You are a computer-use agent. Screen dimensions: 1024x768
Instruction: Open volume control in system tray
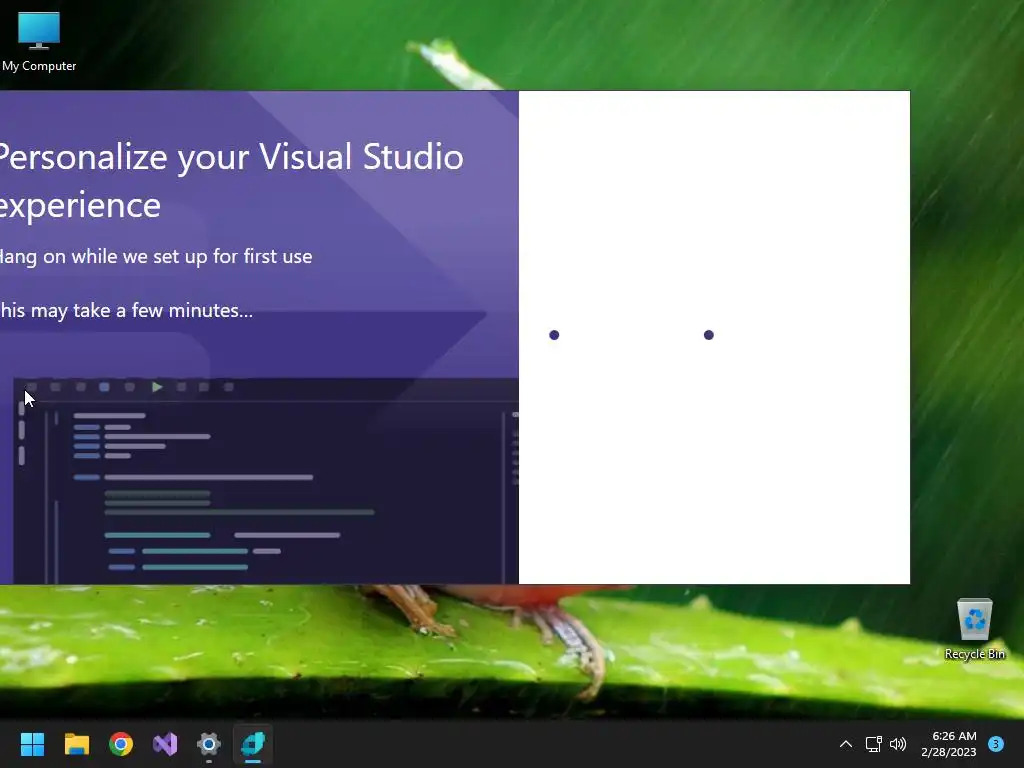point(899,744)
